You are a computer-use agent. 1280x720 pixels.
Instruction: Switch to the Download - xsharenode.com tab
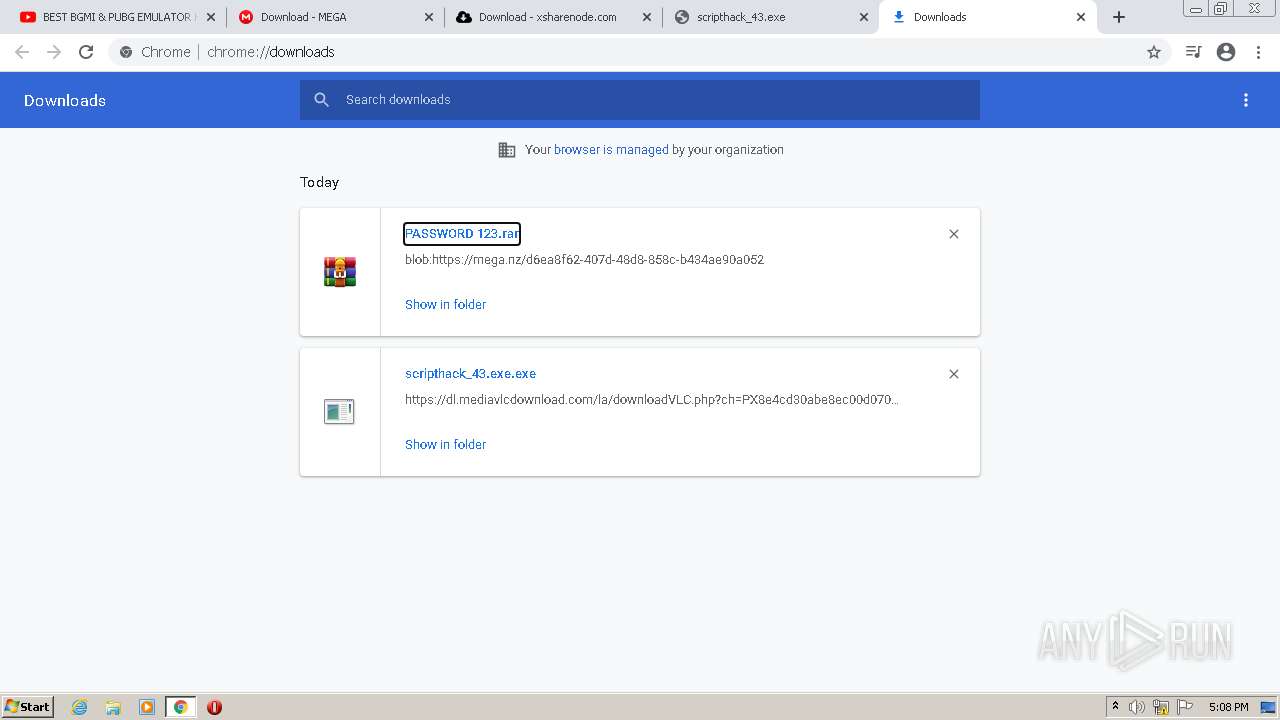553,17
